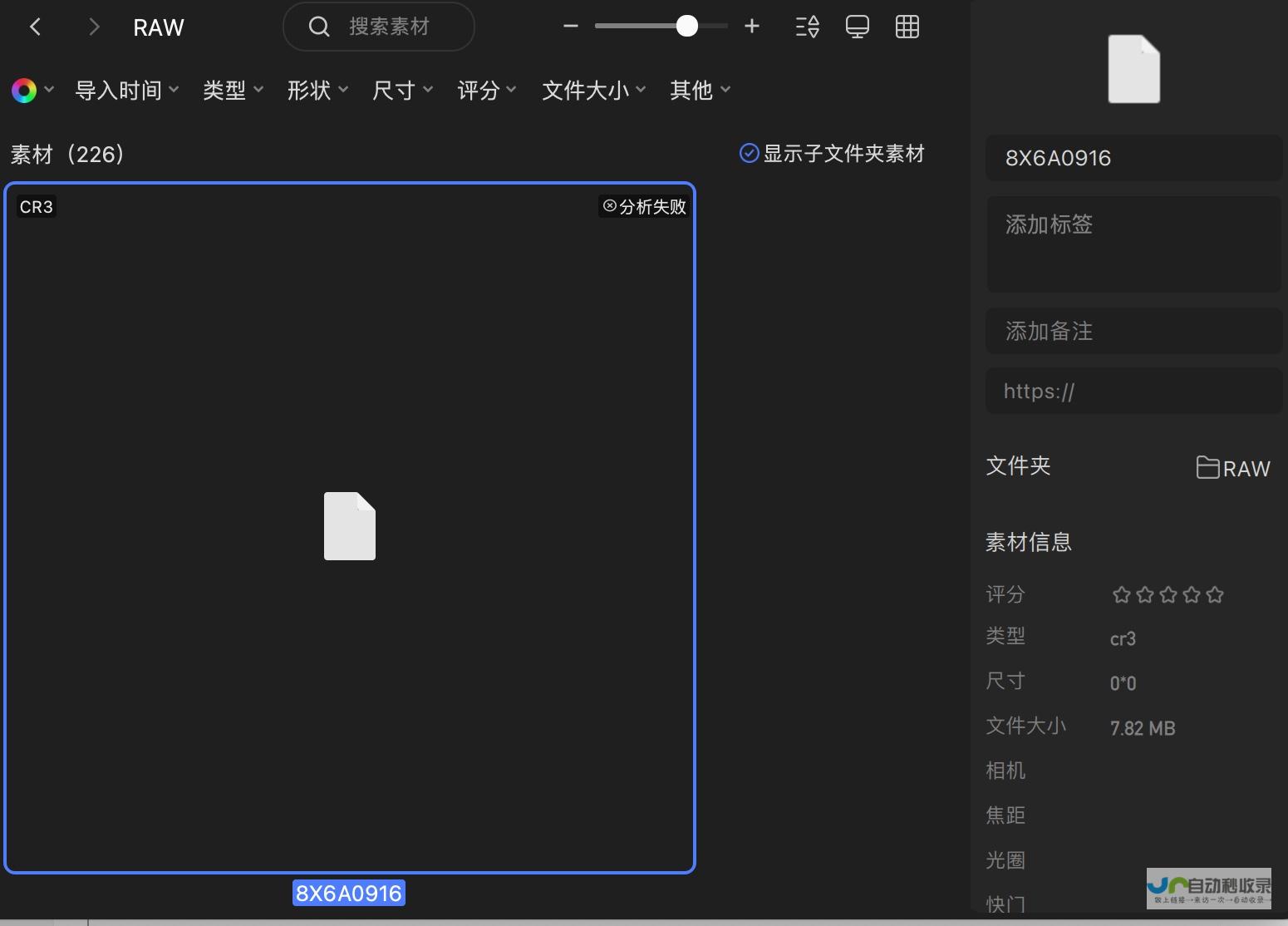Adjust the thumbnail zoom slider handle
Viewport: 1288px width, 926px height.
(x=686, y=27)
